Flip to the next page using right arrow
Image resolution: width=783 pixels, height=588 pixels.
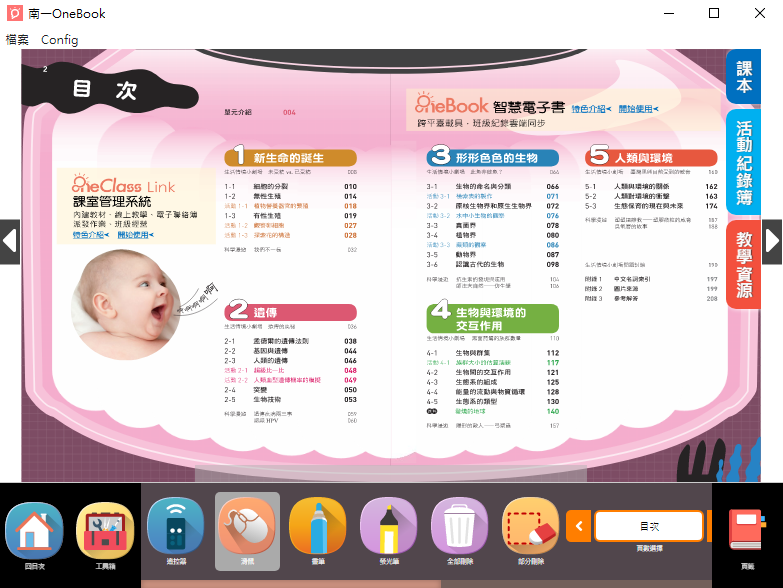pos(771,241)
